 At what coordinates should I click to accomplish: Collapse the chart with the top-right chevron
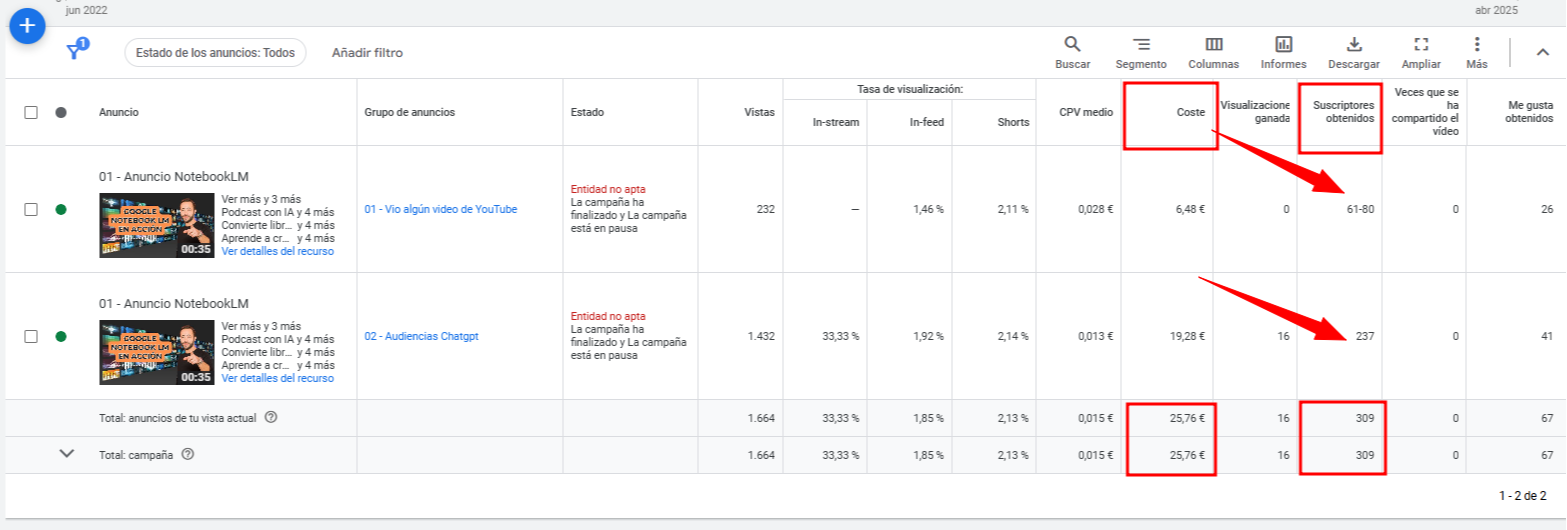coord(1541,53)
